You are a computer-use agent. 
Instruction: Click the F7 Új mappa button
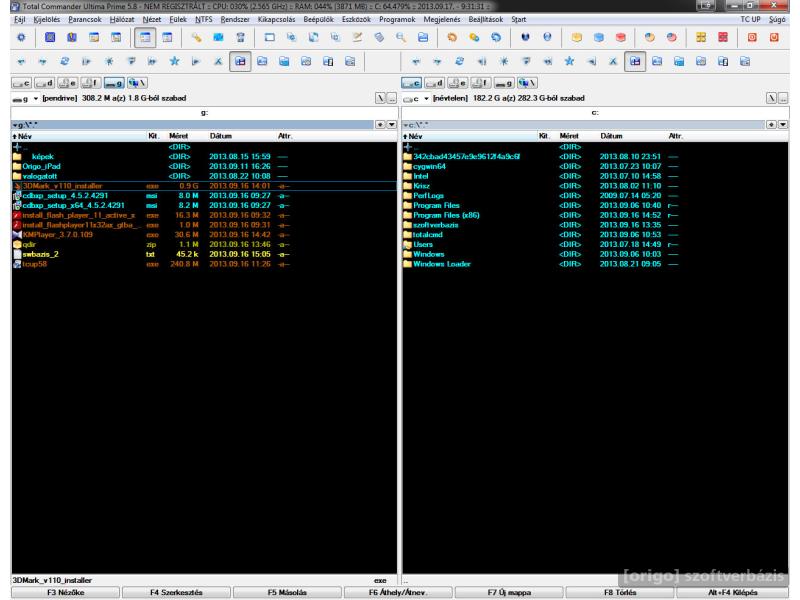(509, 592)
